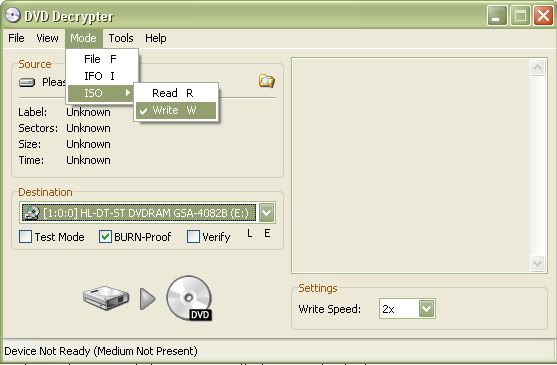Click the drive icon in Destination combo box
Screen dimensions: 557x365
point(31,213)
